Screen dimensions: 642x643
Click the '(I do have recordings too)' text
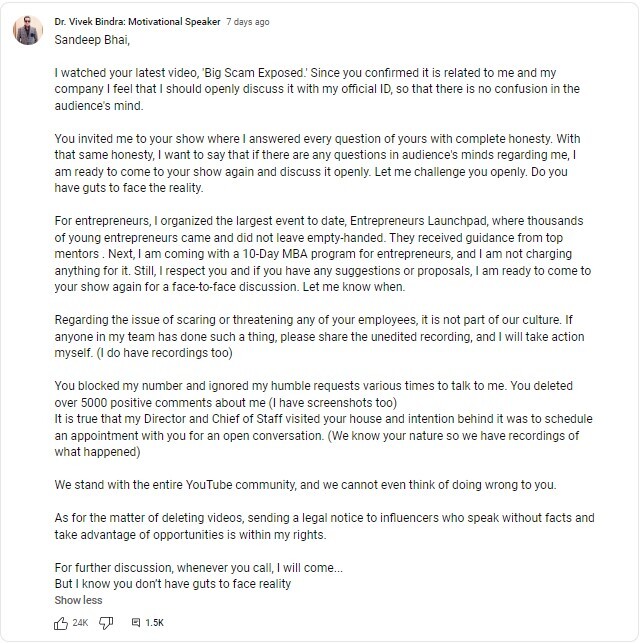point(164,353)
